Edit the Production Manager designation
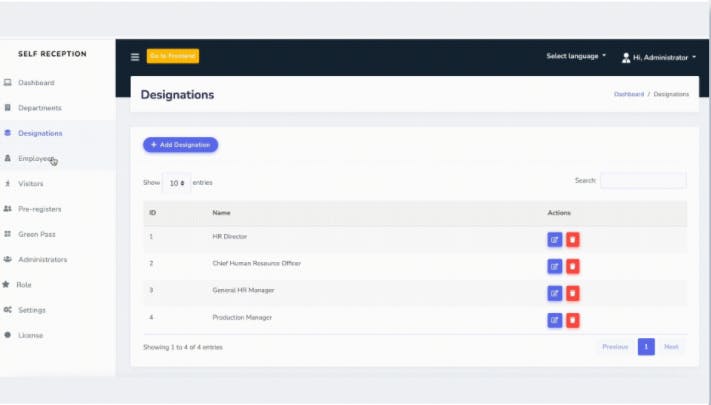Image resolution: width=711 pixels, height=405 pixels. click(x=555, y=320)
